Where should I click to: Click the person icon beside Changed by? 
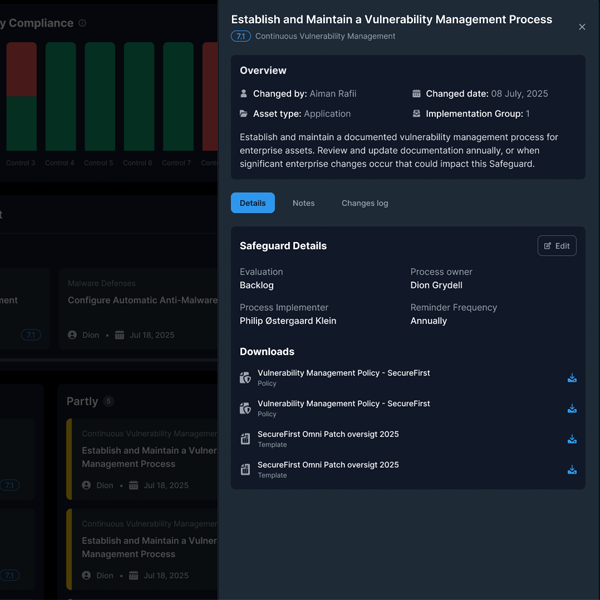244,94
